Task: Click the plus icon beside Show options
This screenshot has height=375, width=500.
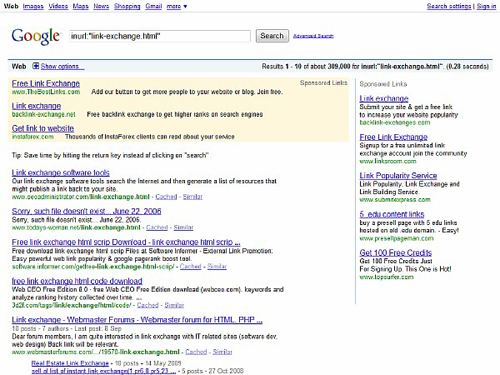Action: 36,66
